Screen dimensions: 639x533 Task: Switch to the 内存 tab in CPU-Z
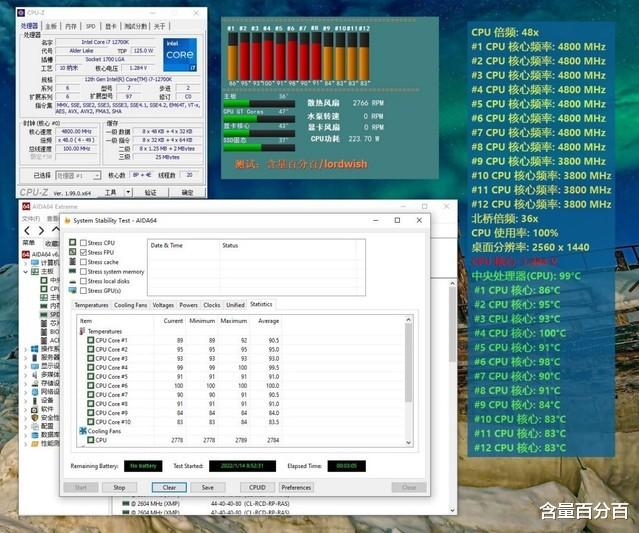(x=71, y=26)
